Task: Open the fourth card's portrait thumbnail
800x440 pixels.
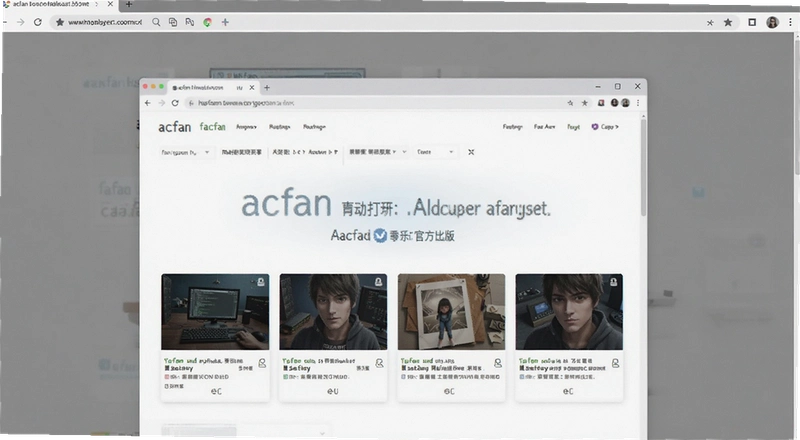Action: pyautogui.click(x=569, y=312)
